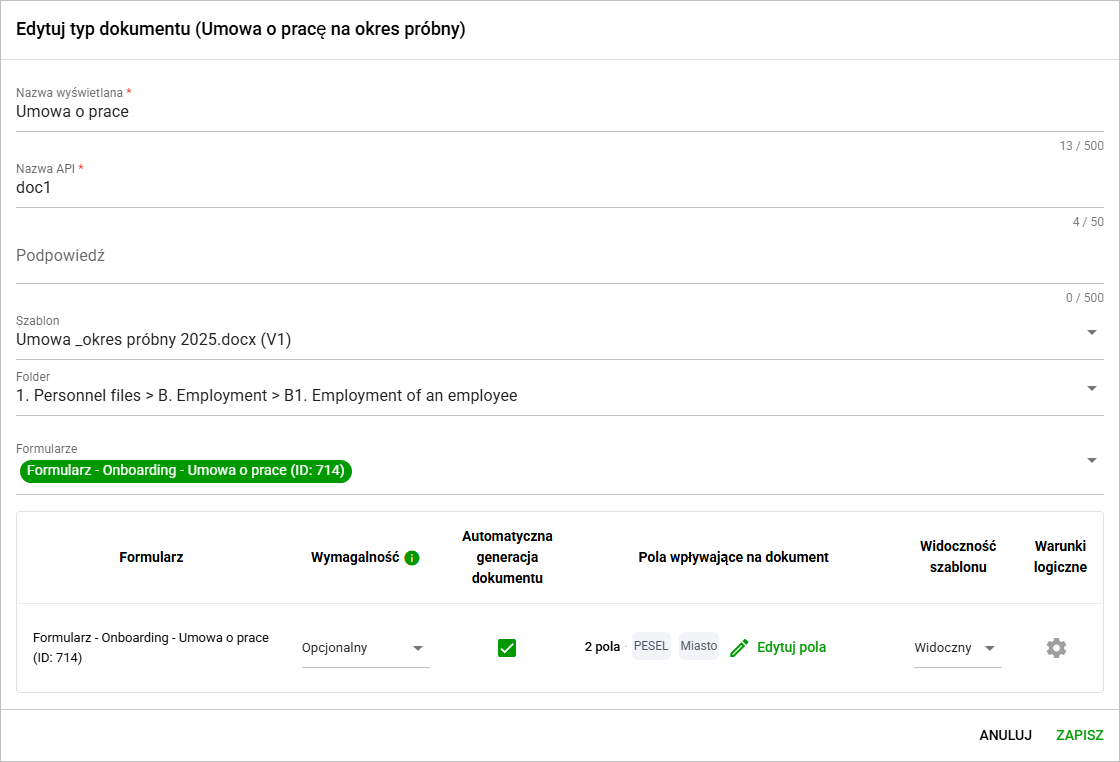The height and width of the screenshot is (762, 1120).
Task: Change the Opcjonalny requirement dropdown
Action: [x=365, y=648]
